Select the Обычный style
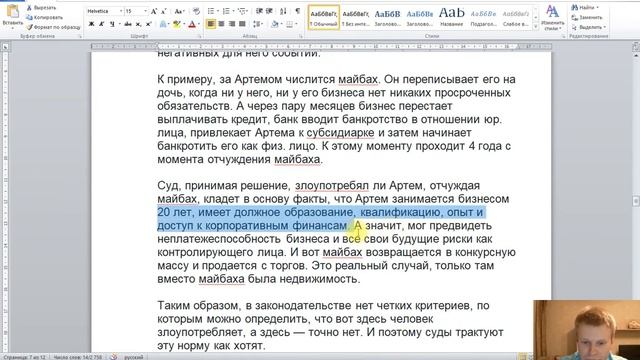Image resolution: width=640 pixels, height=360 pixels. (x=324, y=18)
